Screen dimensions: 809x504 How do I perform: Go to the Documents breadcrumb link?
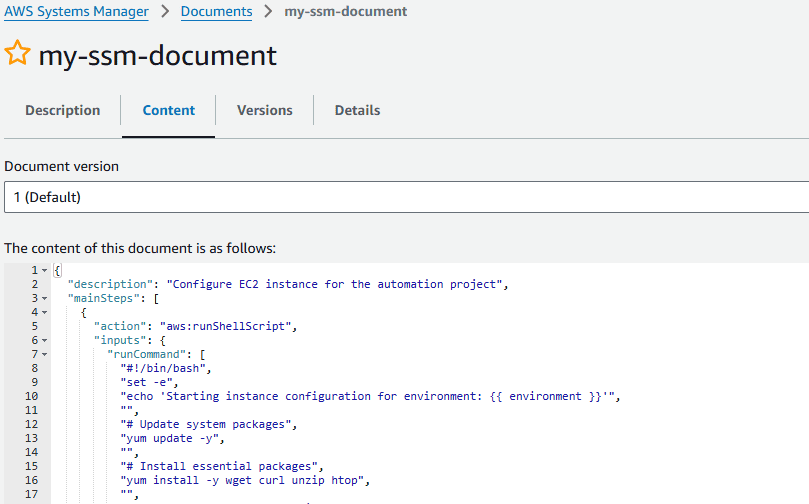pyautogui.click(x=216, y=12)
